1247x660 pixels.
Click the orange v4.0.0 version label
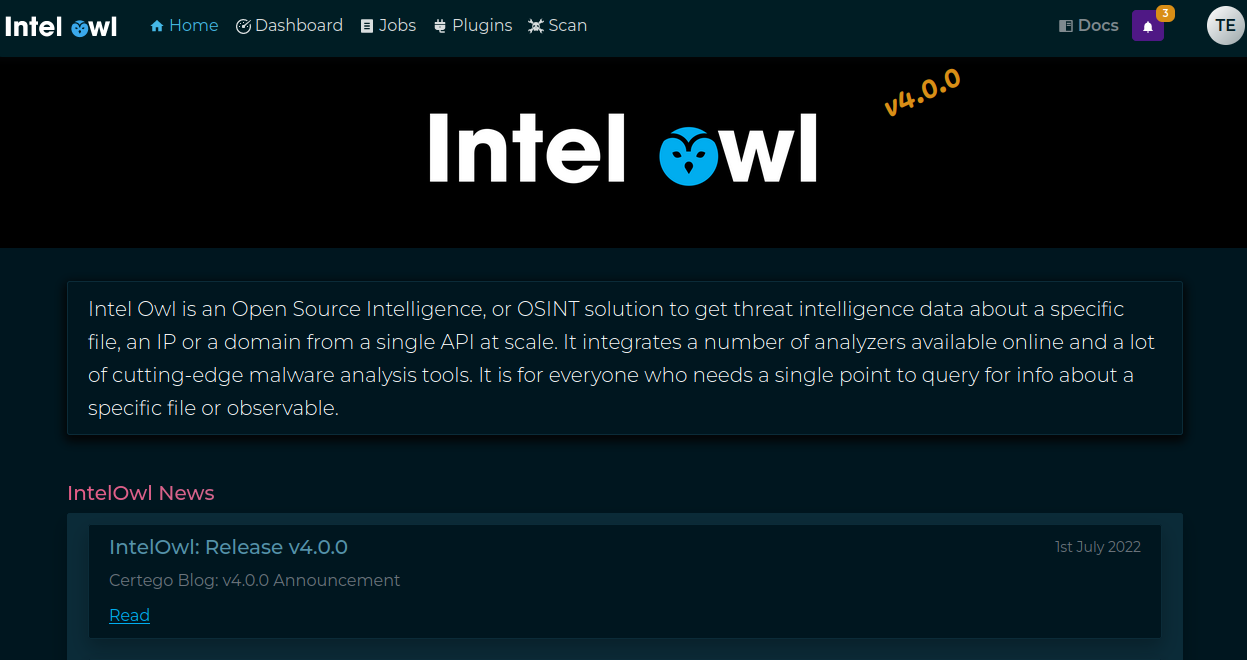click(x=922, y=93)
